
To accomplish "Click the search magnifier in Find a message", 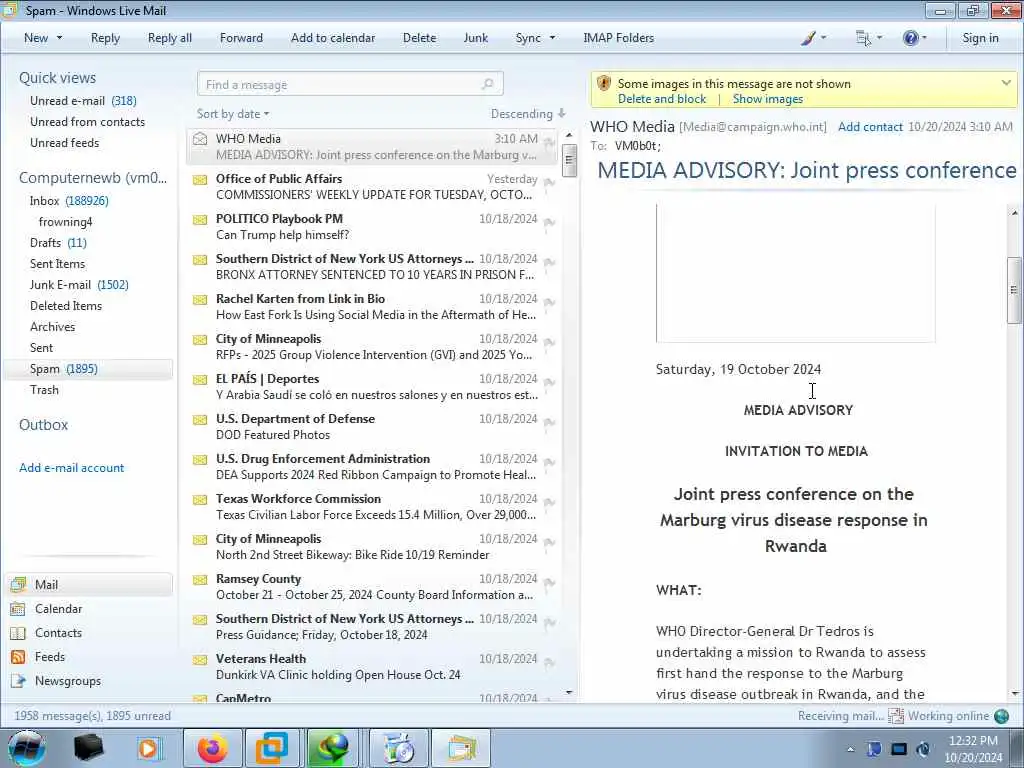I will tap(487, 84).
